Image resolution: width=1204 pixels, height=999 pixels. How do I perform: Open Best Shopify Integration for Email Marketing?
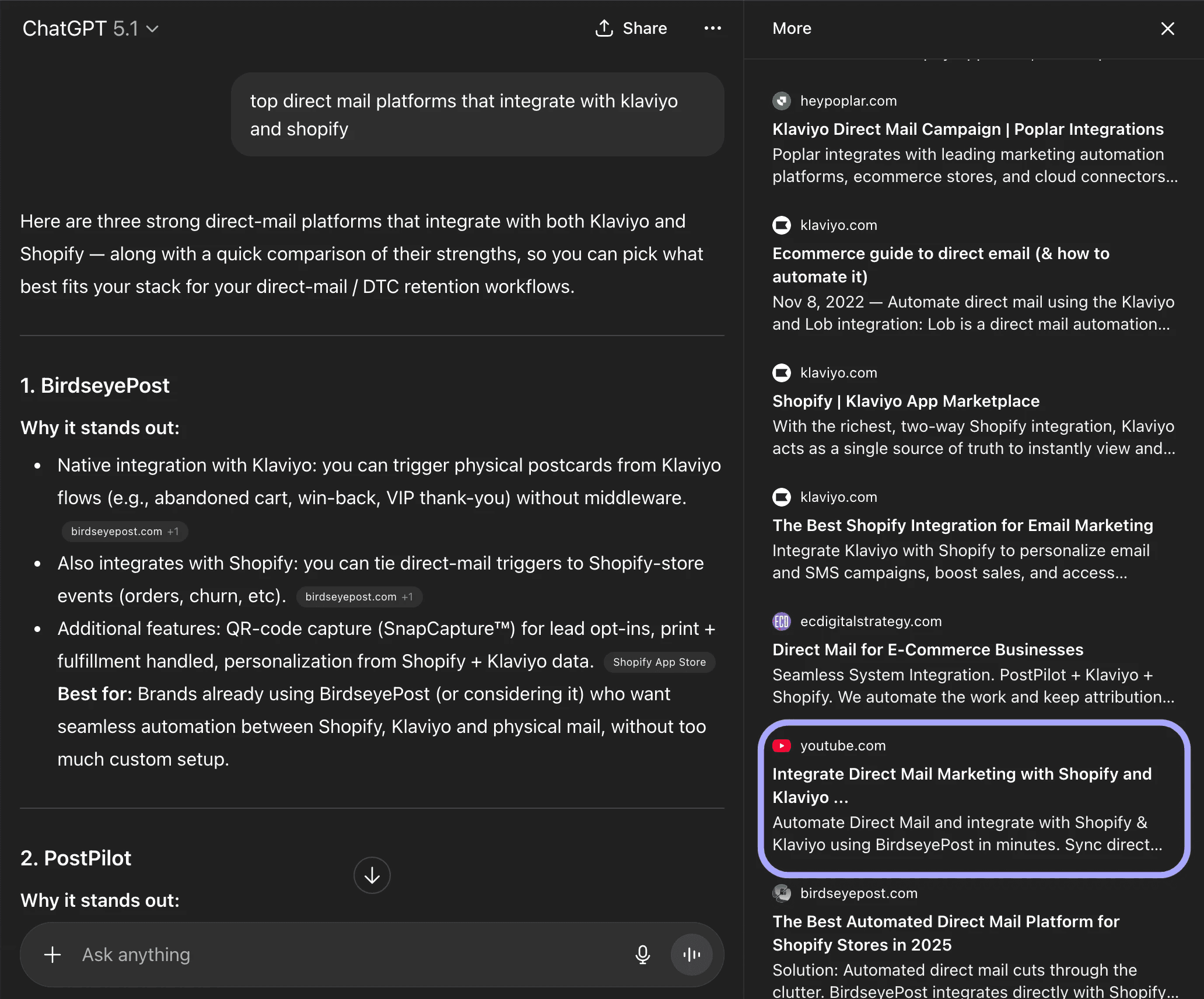point(963,525)
